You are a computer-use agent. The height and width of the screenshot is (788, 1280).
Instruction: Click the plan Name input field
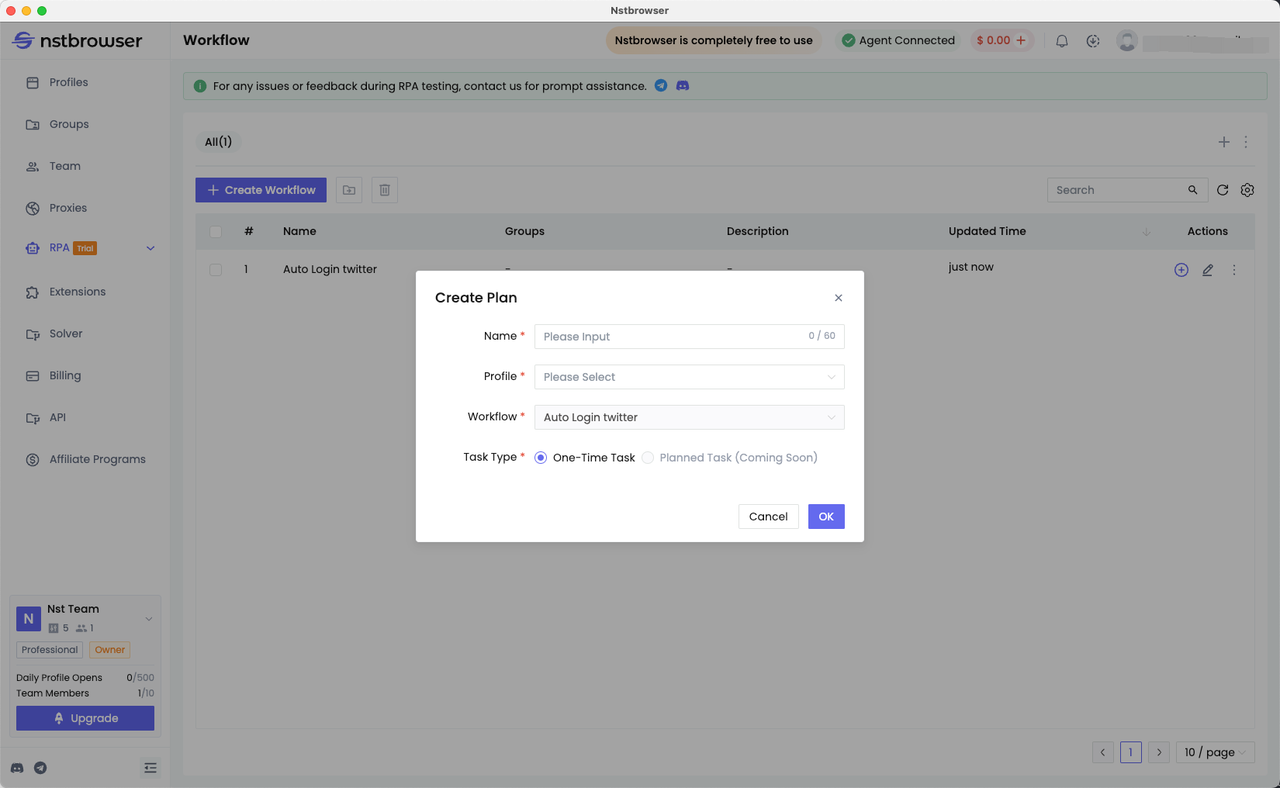[689, 336]
